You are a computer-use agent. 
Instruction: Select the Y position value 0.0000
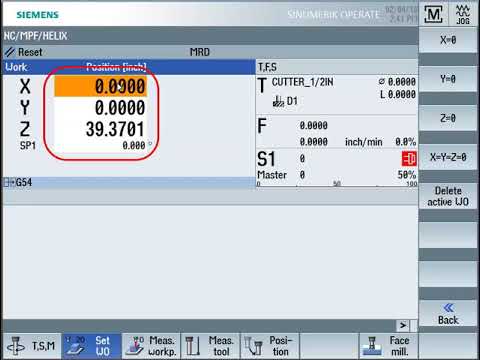(x=120, y=108)
